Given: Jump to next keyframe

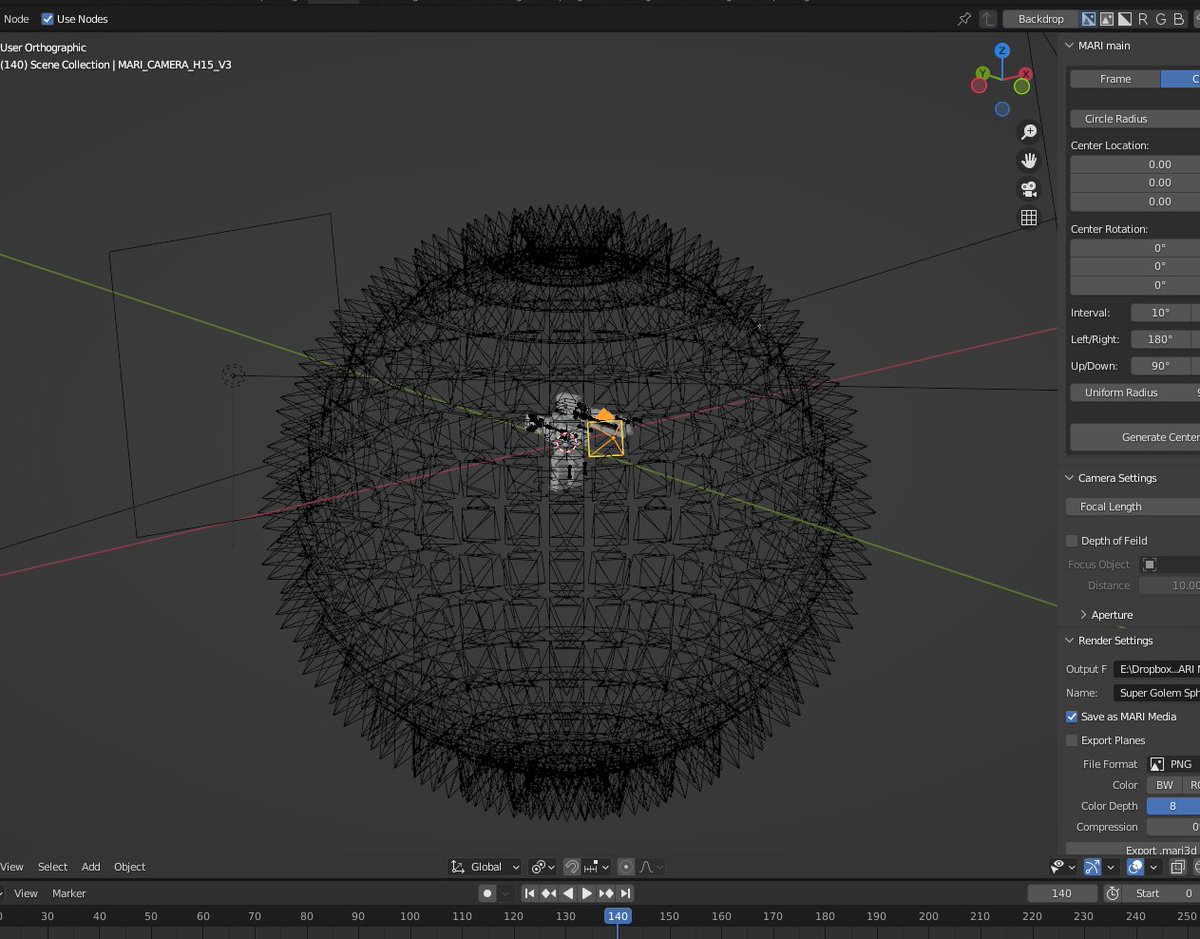Looking at the screenshot, I should (606, 893).
